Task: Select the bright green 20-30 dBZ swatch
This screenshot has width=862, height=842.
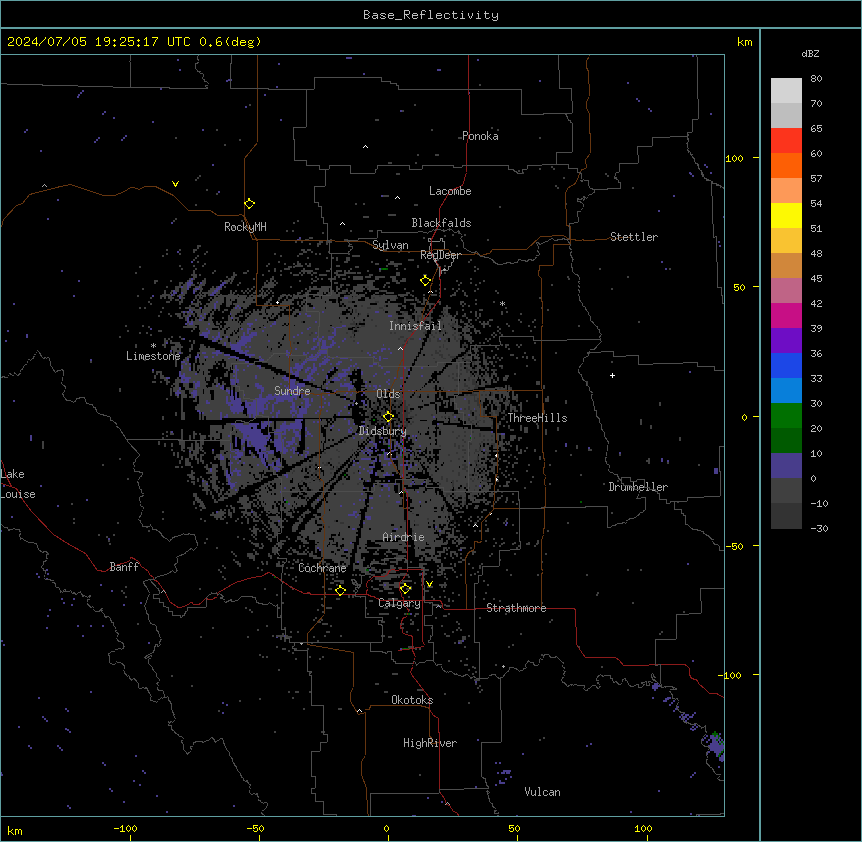Action: (786, 416)
